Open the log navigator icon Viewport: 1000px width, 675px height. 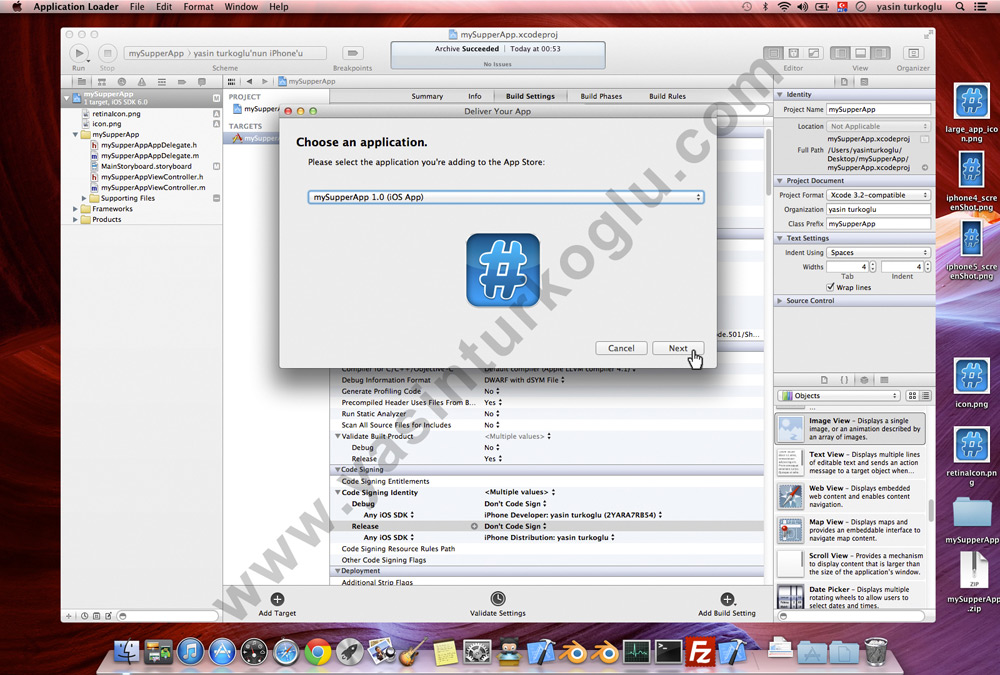(202, 82)
